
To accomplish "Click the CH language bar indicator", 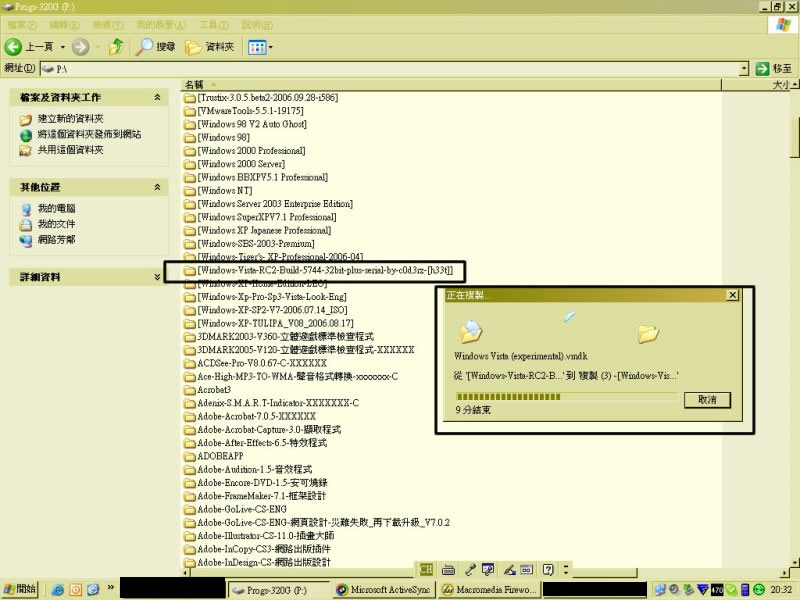I will tap(426, 569).
